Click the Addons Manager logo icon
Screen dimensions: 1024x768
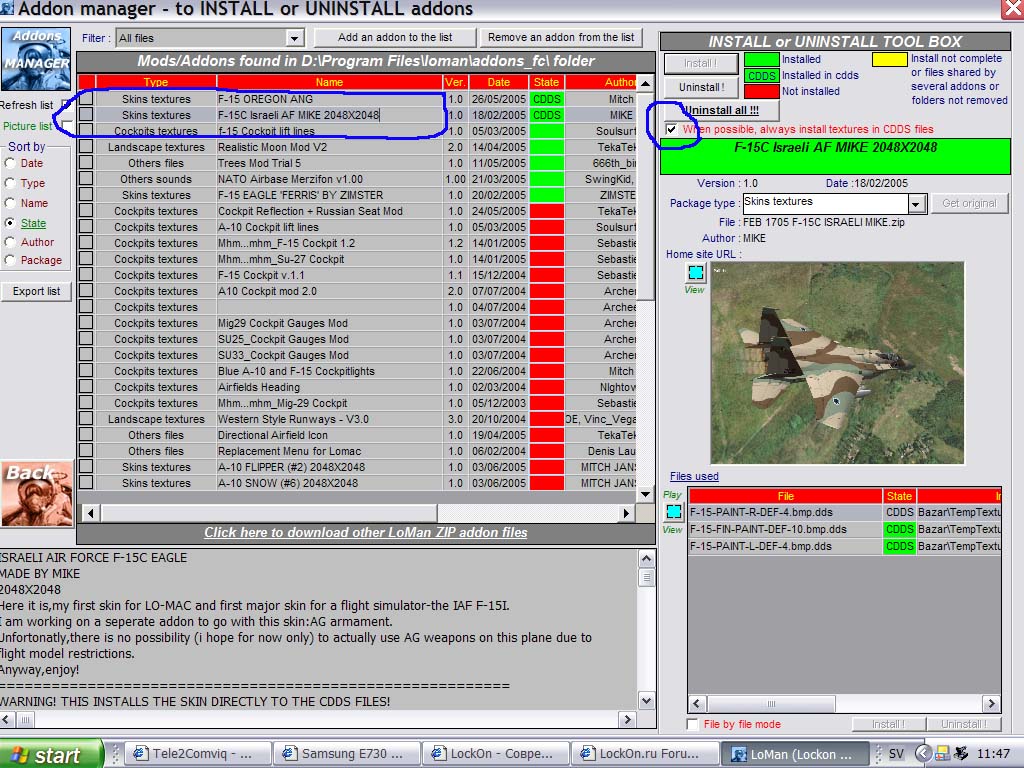(x=36, y=59)
